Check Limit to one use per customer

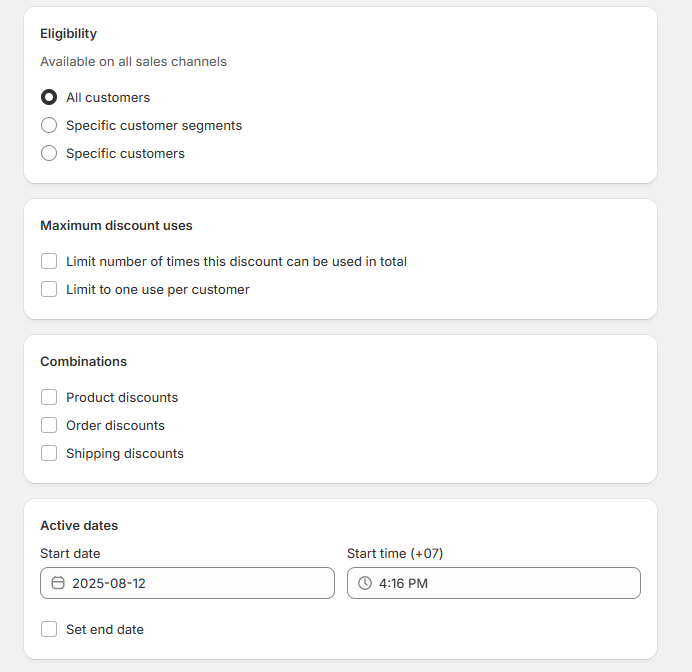pos(49,289)
